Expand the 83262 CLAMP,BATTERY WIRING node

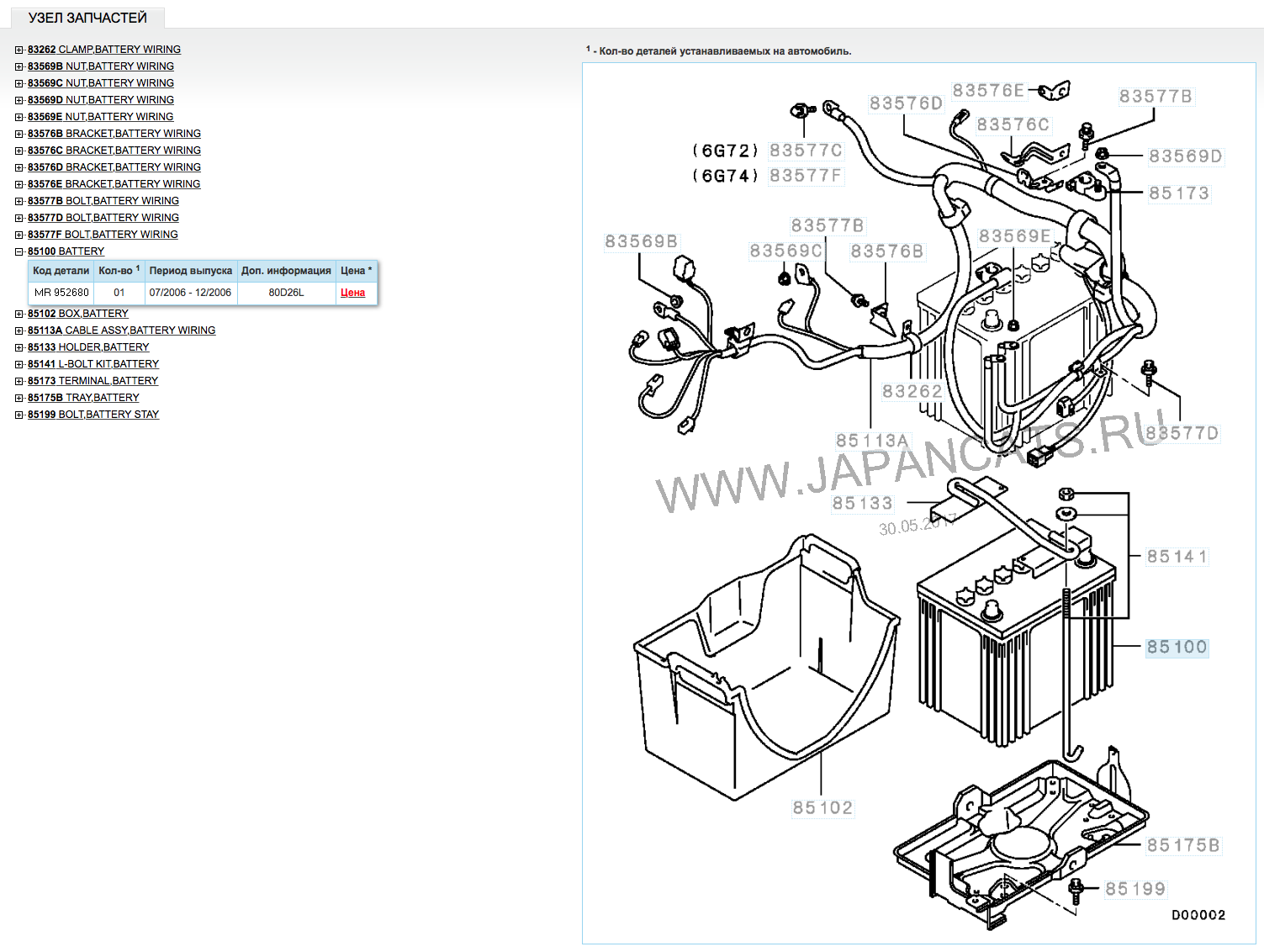tap(19, 50)
